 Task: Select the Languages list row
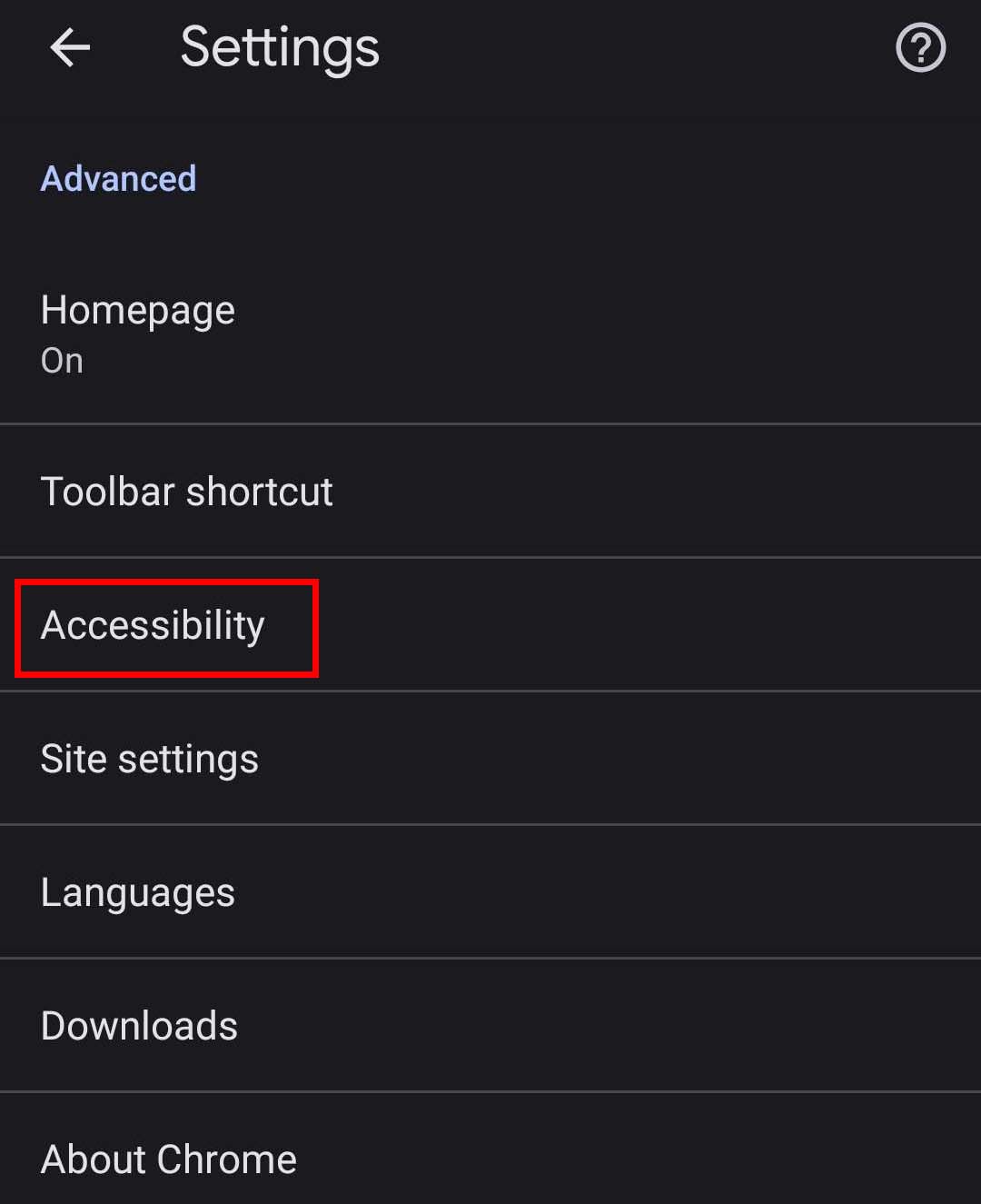(490, 892)
